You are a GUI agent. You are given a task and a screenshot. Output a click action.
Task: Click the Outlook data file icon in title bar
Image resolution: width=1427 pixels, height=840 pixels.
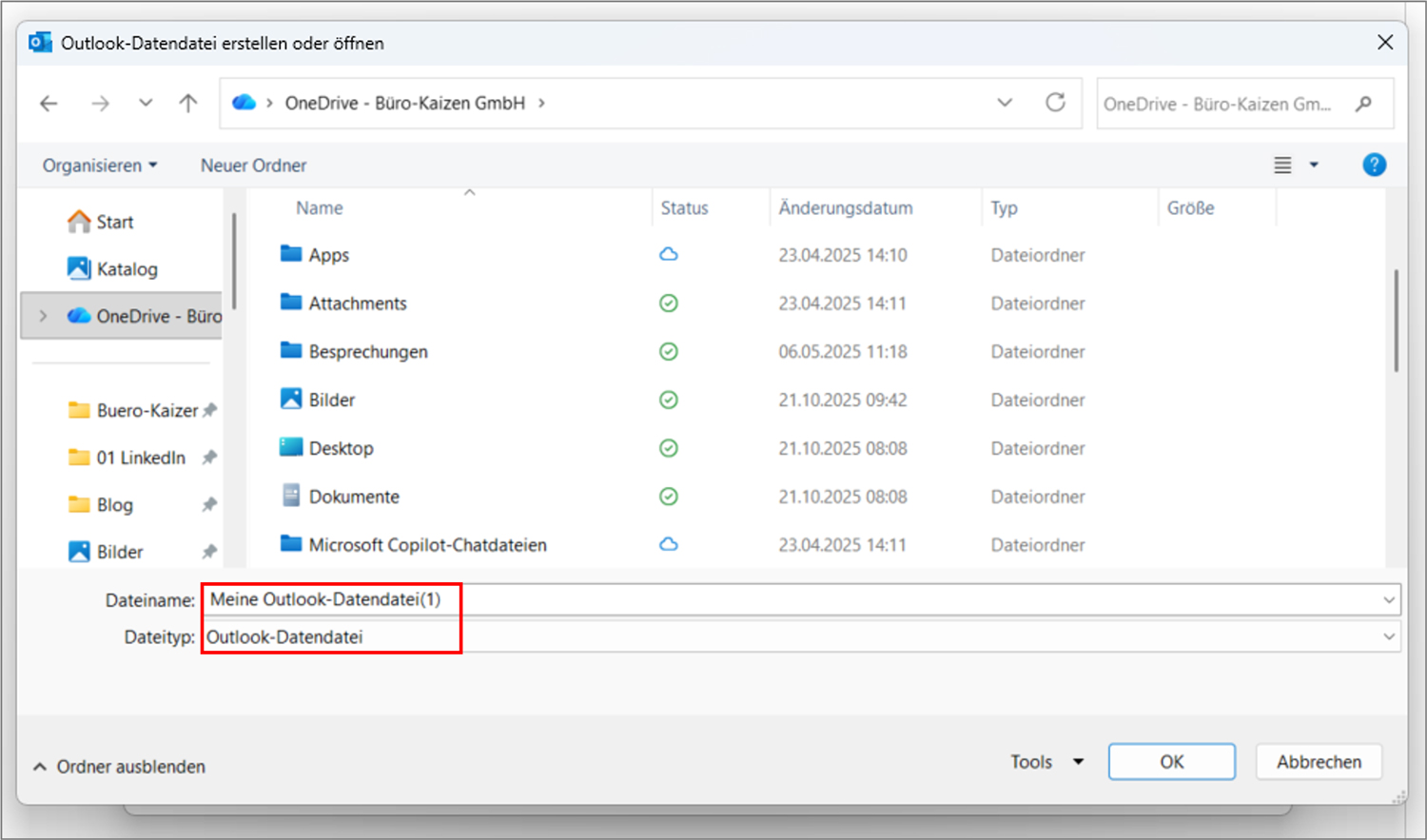click(x=39, y=42)
